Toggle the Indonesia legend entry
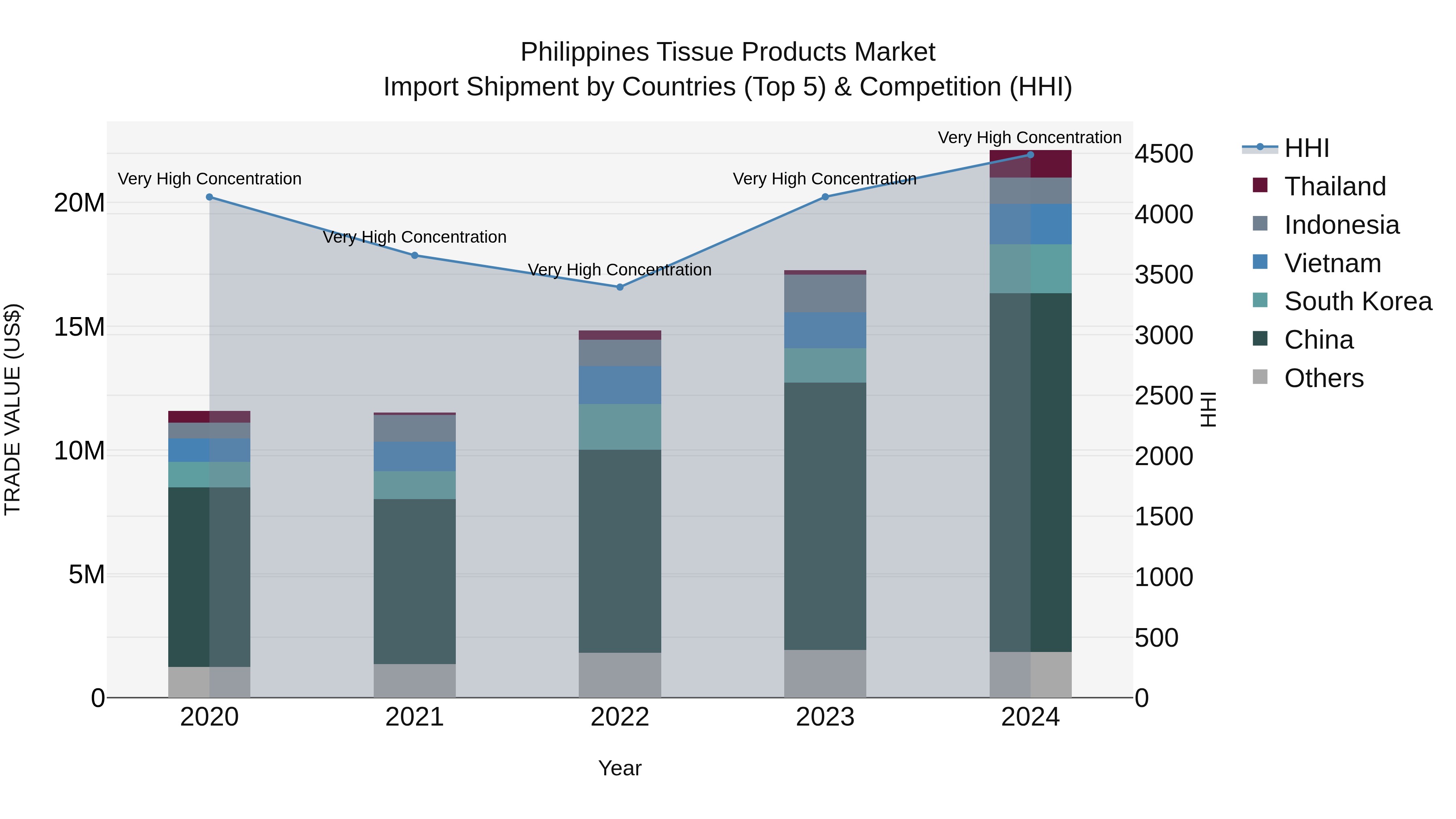This screenshot has height=819, width=1456. click(x=1326, y=224)
